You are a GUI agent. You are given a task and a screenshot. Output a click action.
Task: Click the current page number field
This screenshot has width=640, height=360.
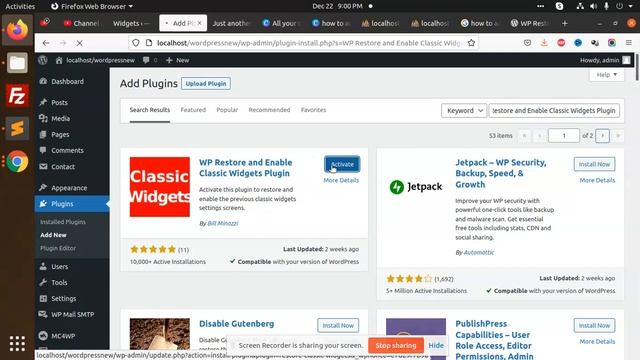(564, 136)
